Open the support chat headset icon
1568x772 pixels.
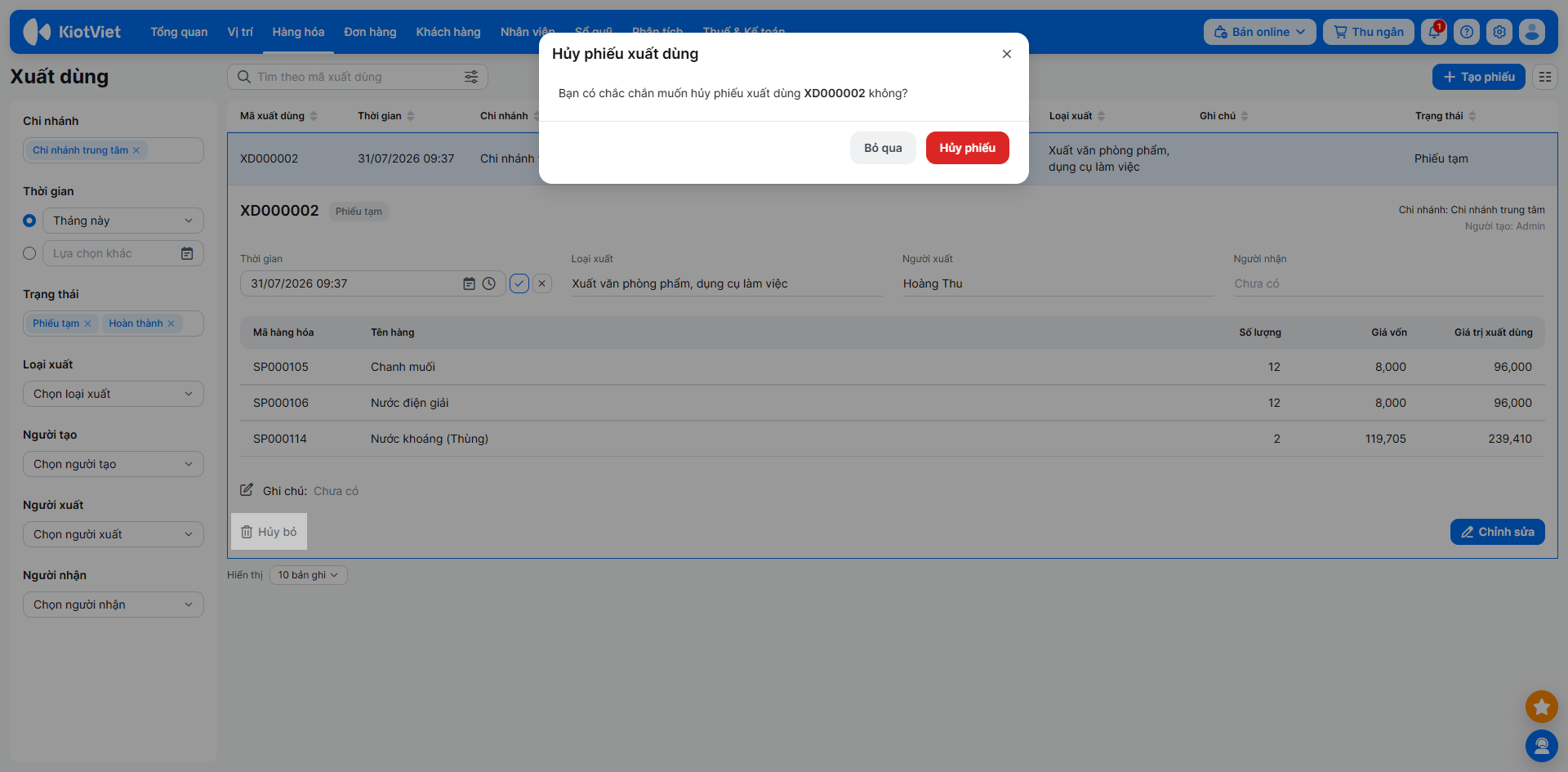1542,746
